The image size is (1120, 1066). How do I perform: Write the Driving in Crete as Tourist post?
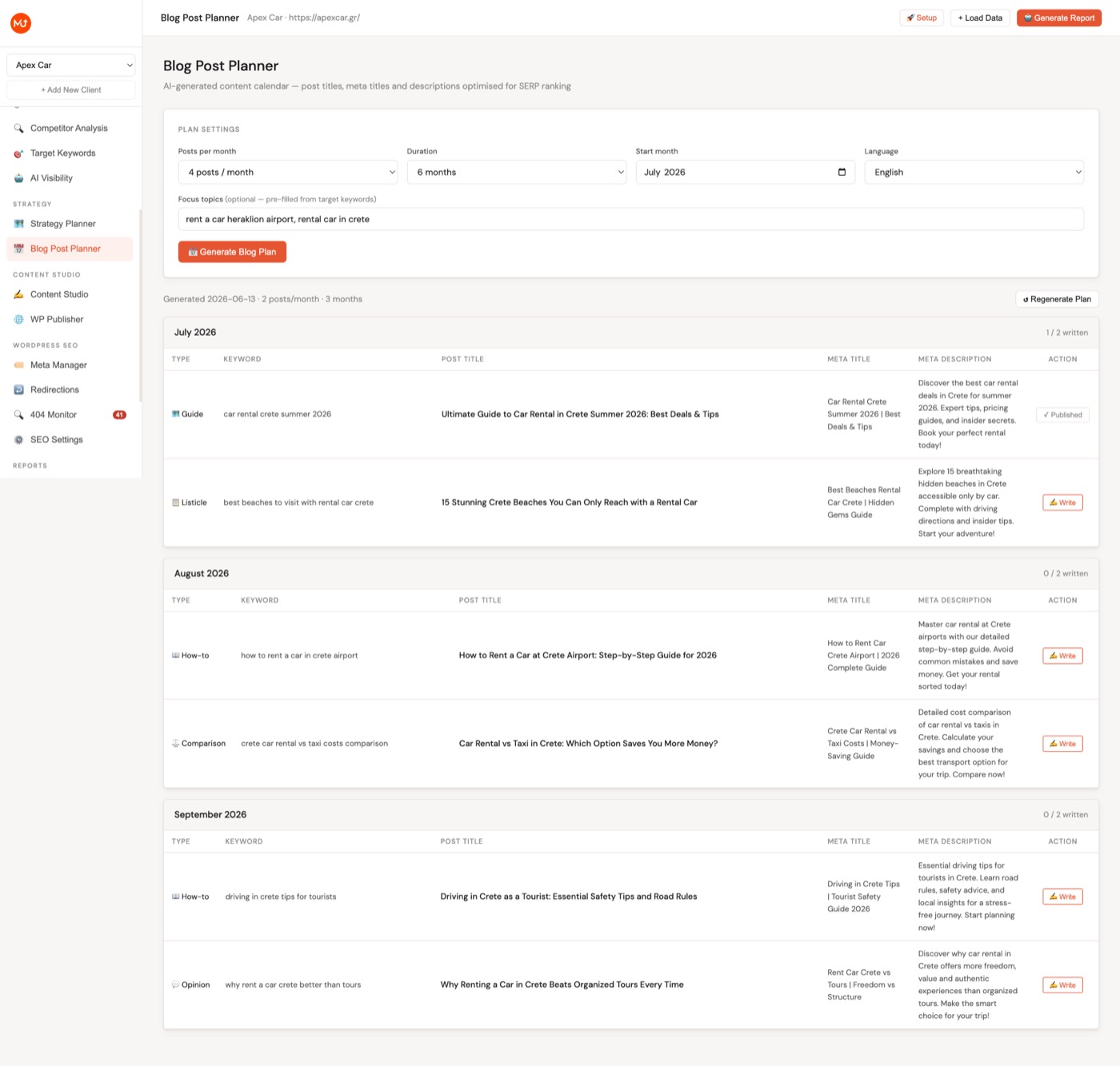click(x=1062, y=897)
